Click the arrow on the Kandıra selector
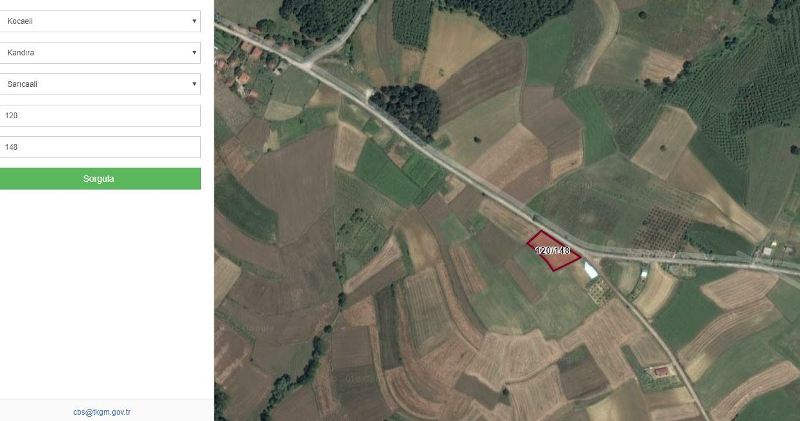 point(194,53)
